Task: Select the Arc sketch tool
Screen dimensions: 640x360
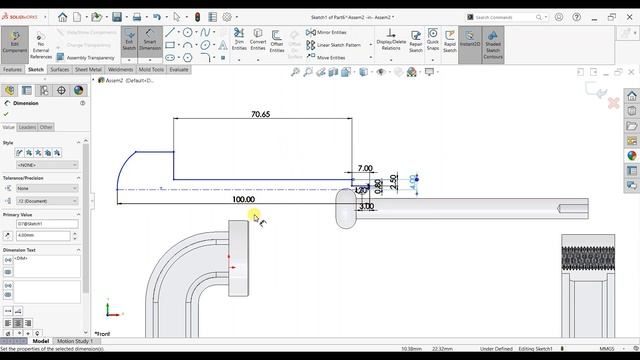Action: point(188,45)
